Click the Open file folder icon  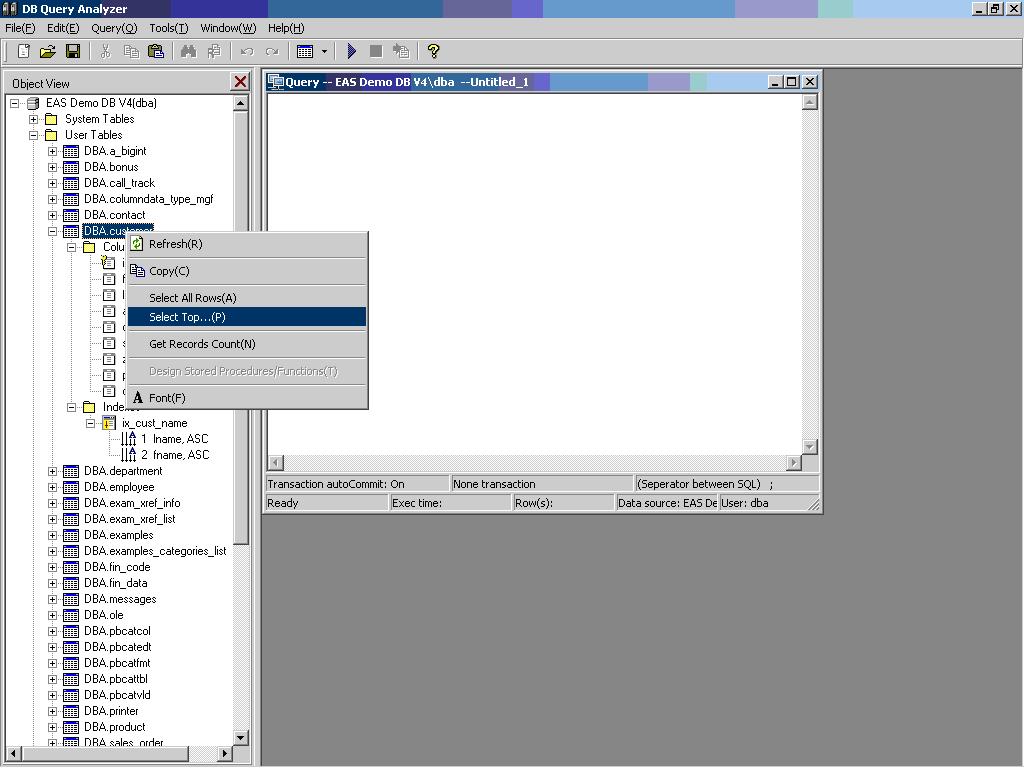coord(47,51)
